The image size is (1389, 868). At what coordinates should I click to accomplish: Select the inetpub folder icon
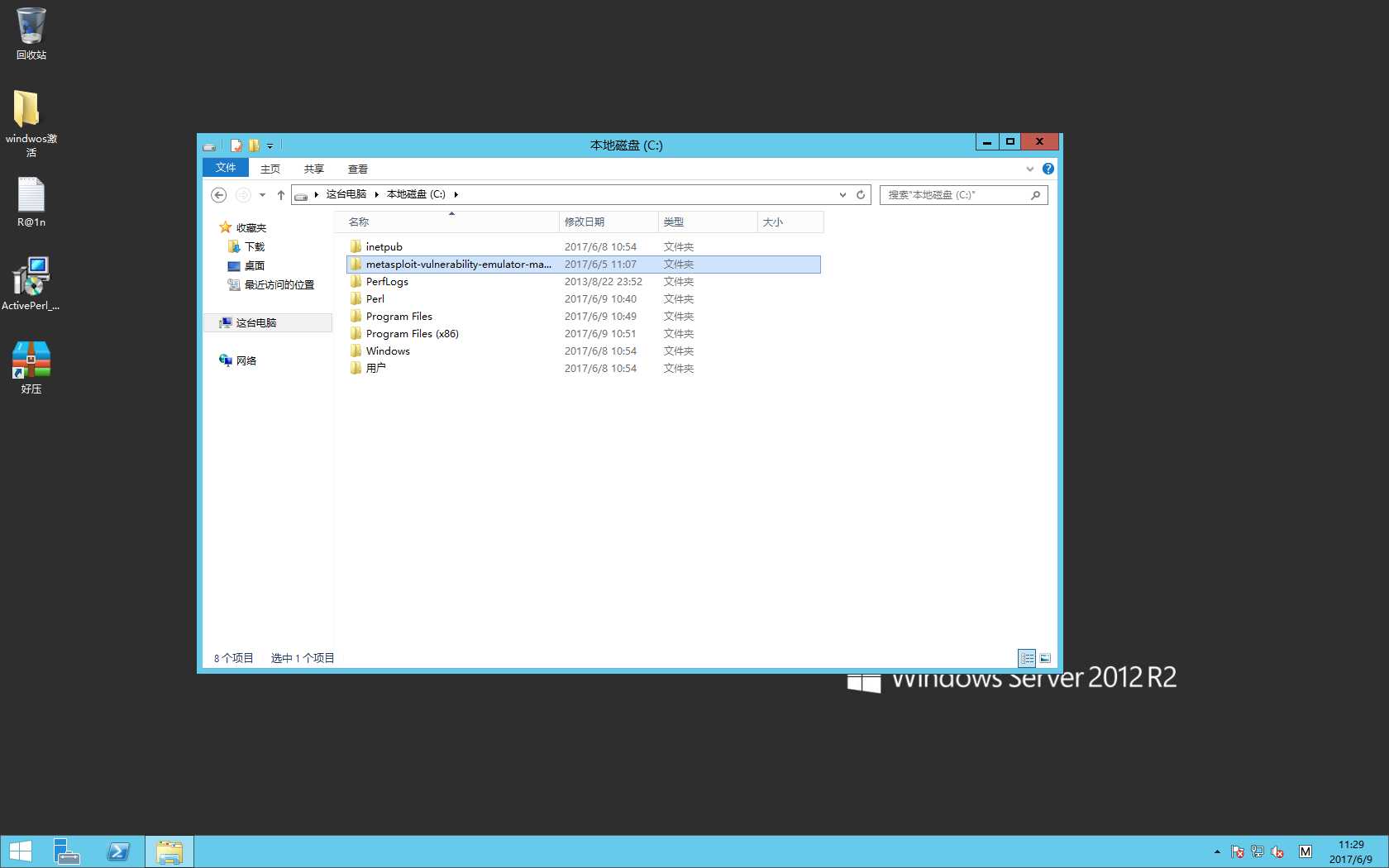click(x=356, y=246)
